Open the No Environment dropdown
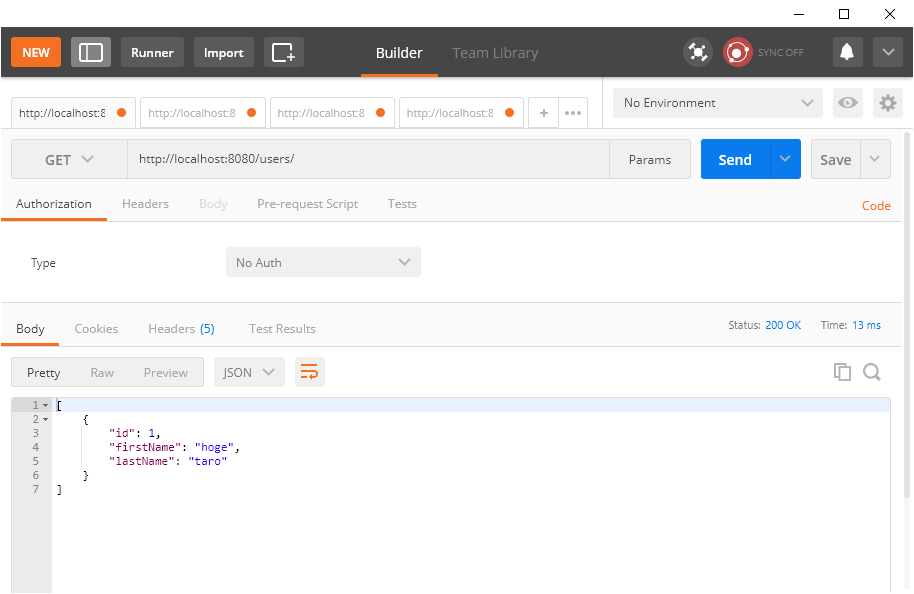This screenshot has height=594, width=914. tap(718, 103)
